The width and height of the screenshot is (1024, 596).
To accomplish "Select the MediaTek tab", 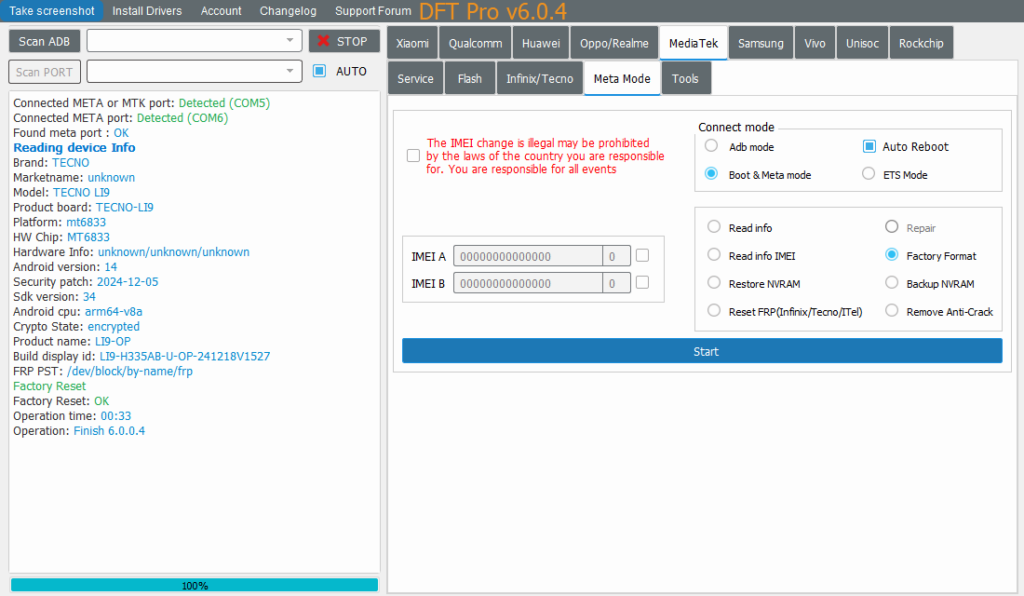I will tap(694, 43).
